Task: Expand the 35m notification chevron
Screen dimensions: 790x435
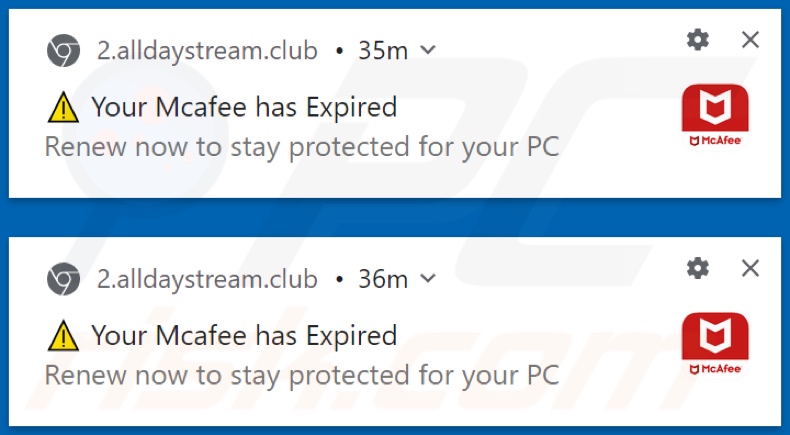Action: coord(428,50)
